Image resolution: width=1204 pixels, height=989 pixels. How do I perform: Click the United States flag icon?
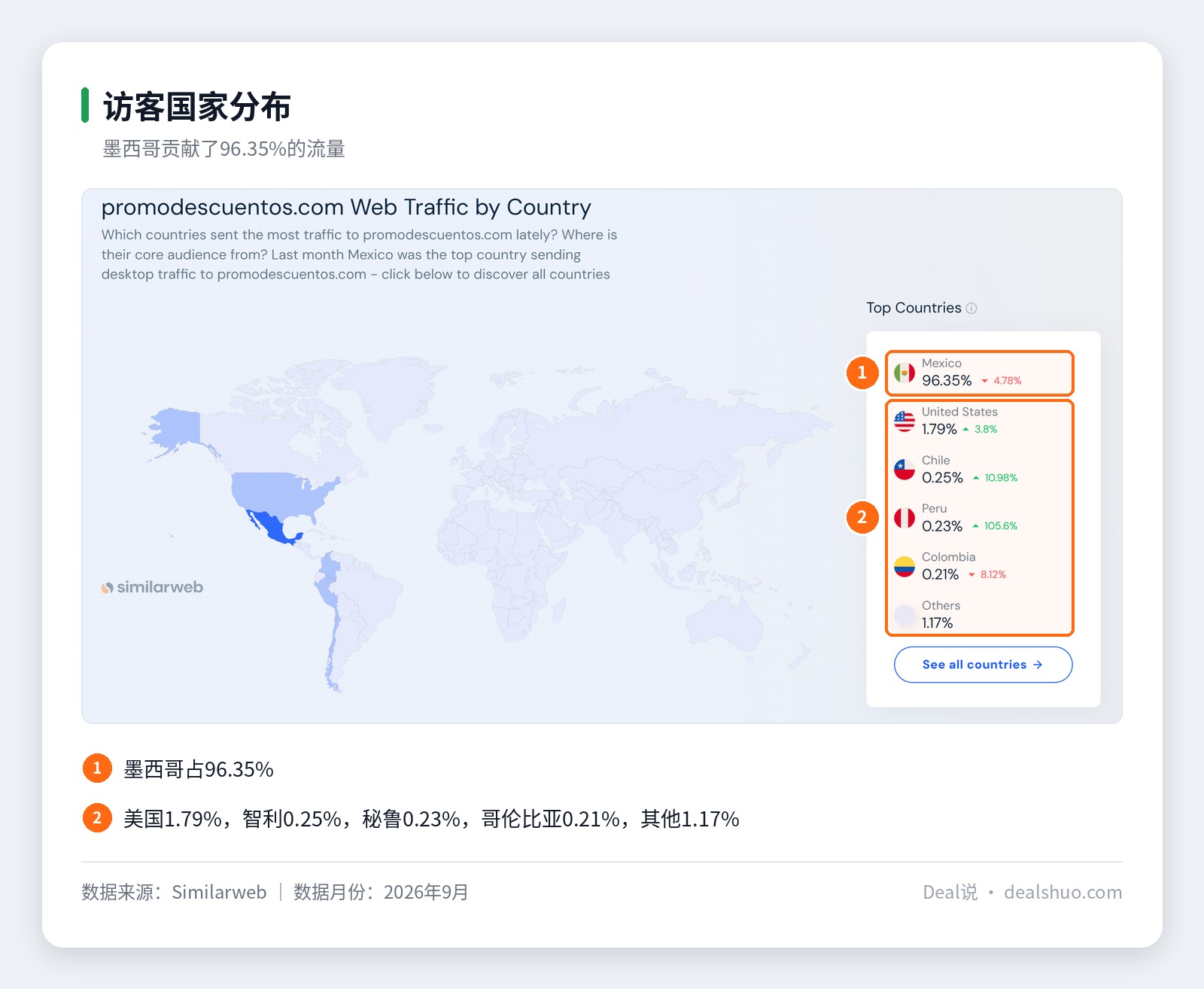click(x=905, y=421)
